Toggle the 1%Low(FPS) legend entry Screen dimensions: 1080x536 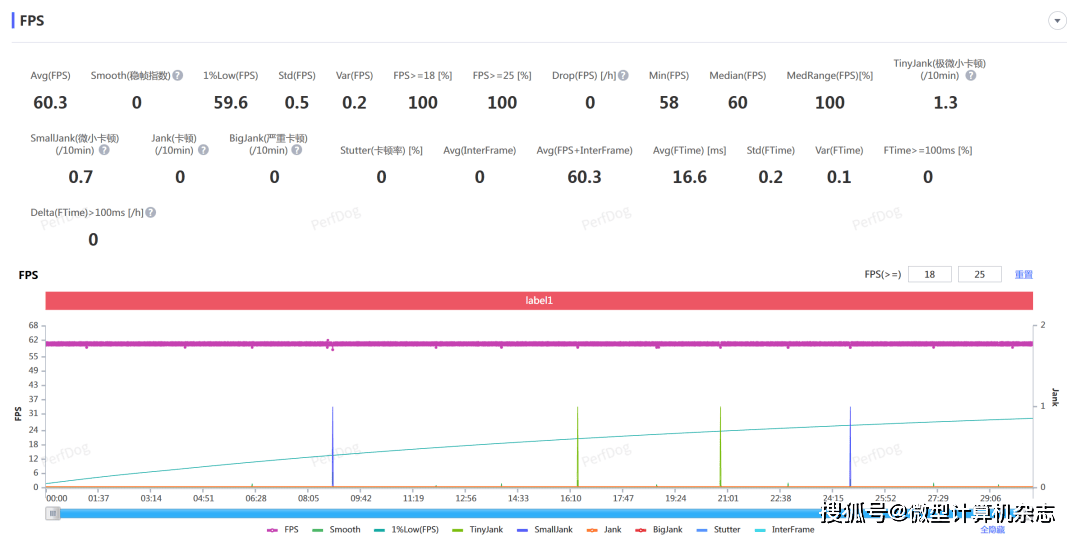pos(406,529)
